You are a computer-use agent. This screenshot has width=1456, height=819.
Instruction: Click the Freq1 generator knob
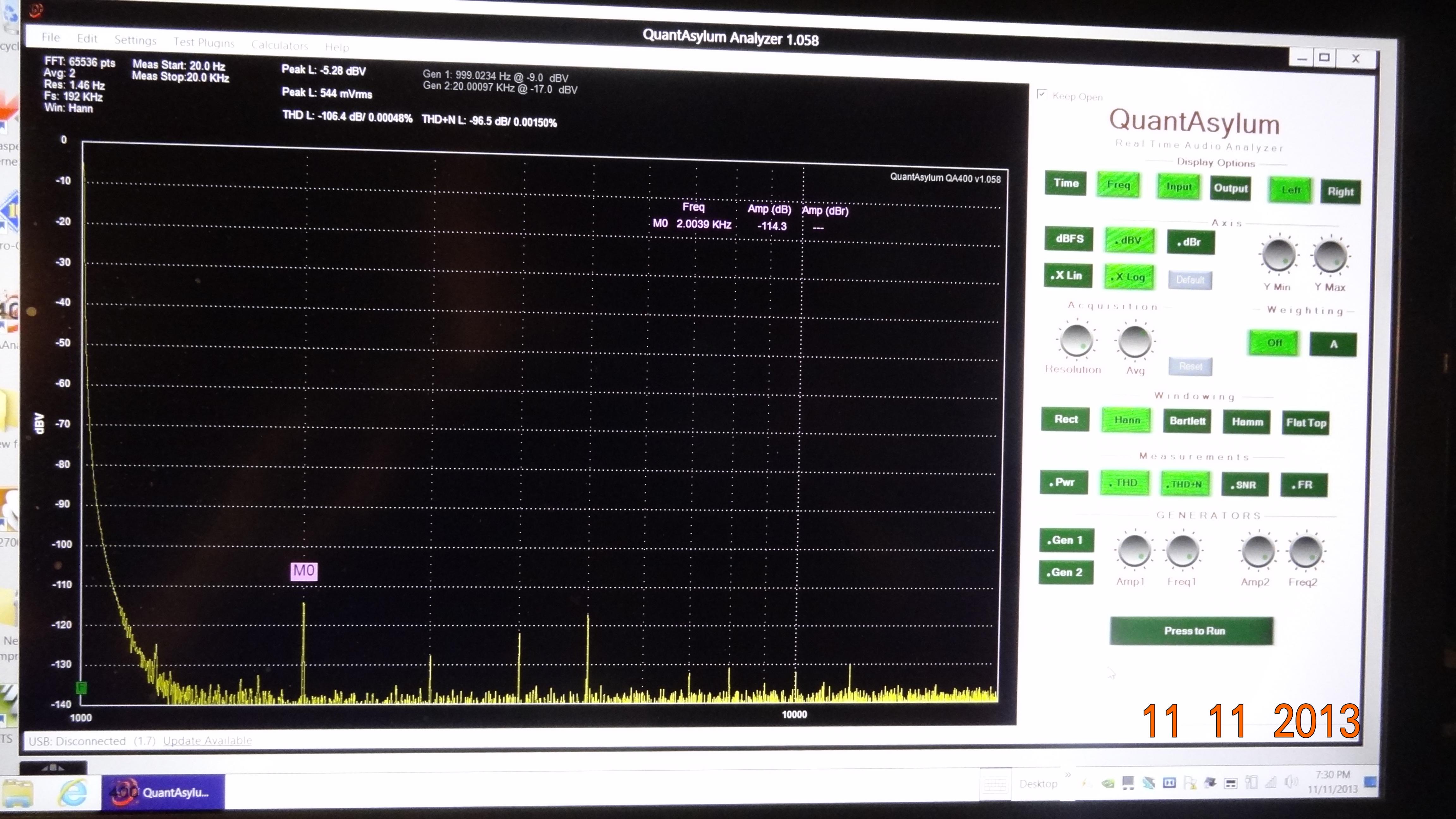(x=1182, y=551)
